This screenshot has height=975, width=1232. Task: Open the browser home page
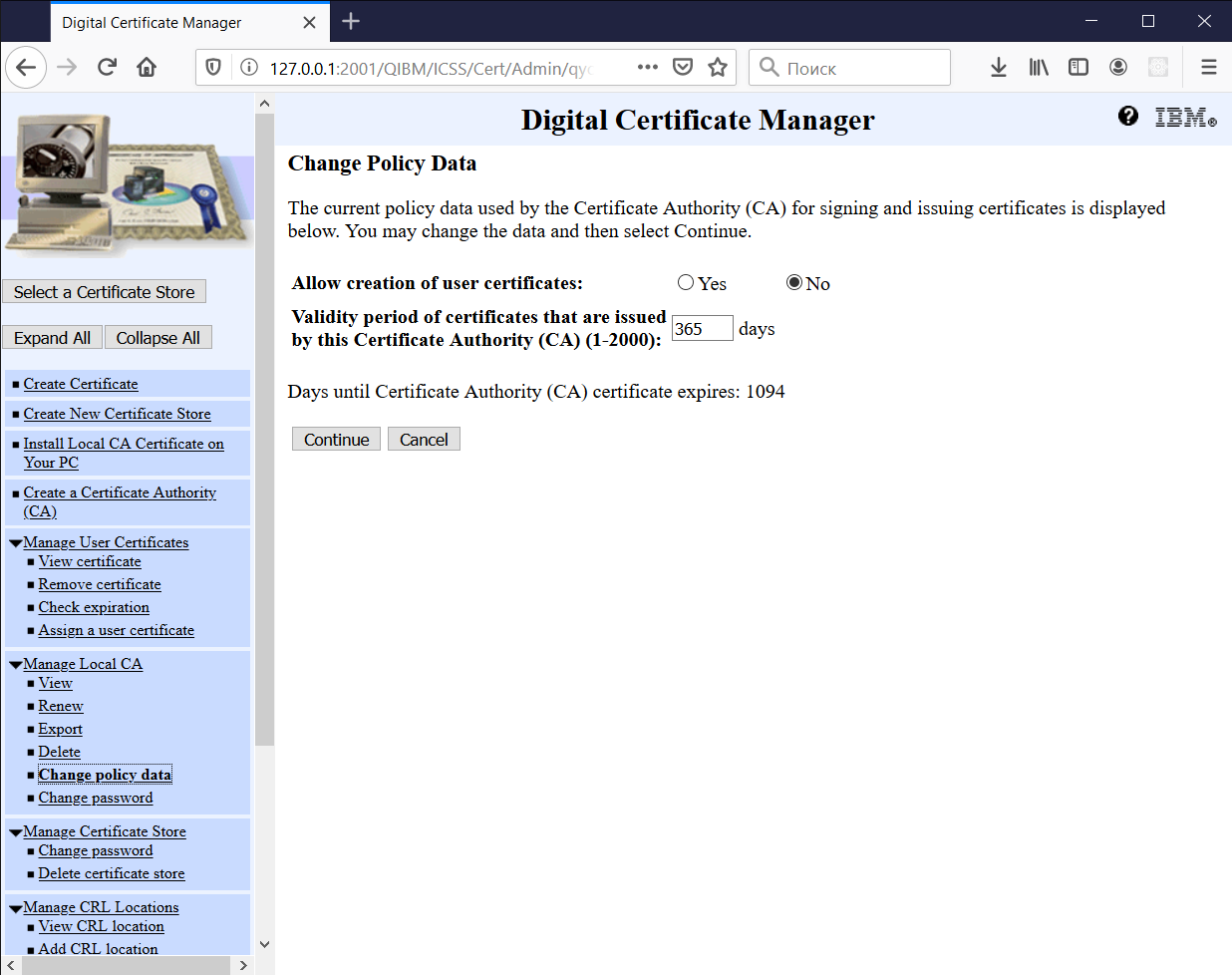coord(147,68)
